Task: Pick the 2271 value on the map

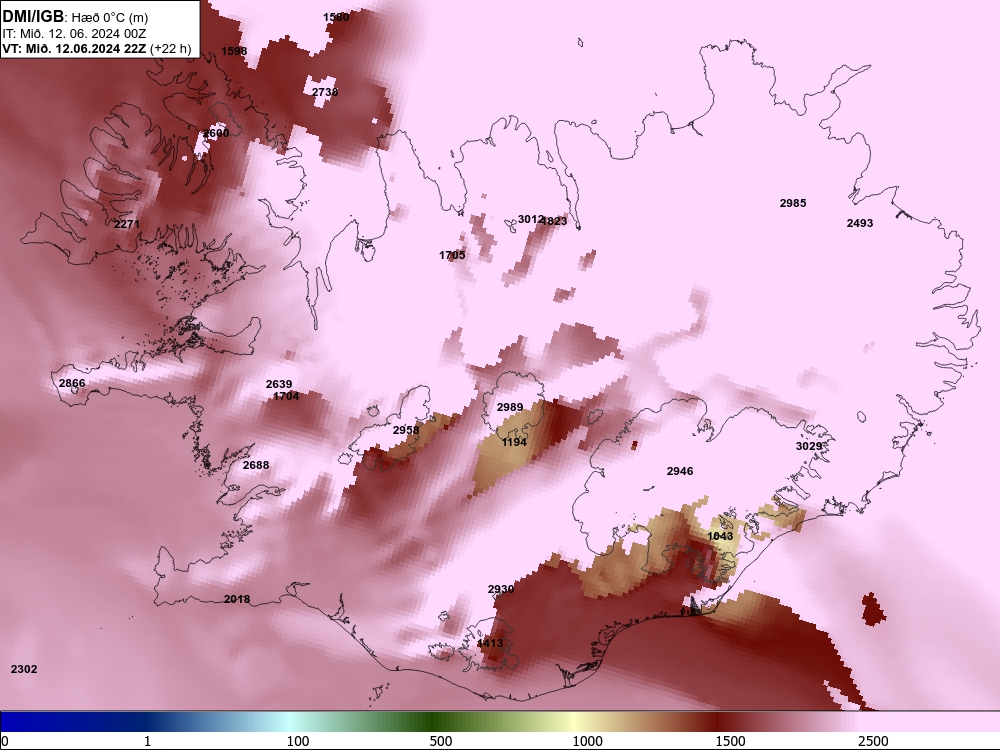Action: (x=126, y=224)
